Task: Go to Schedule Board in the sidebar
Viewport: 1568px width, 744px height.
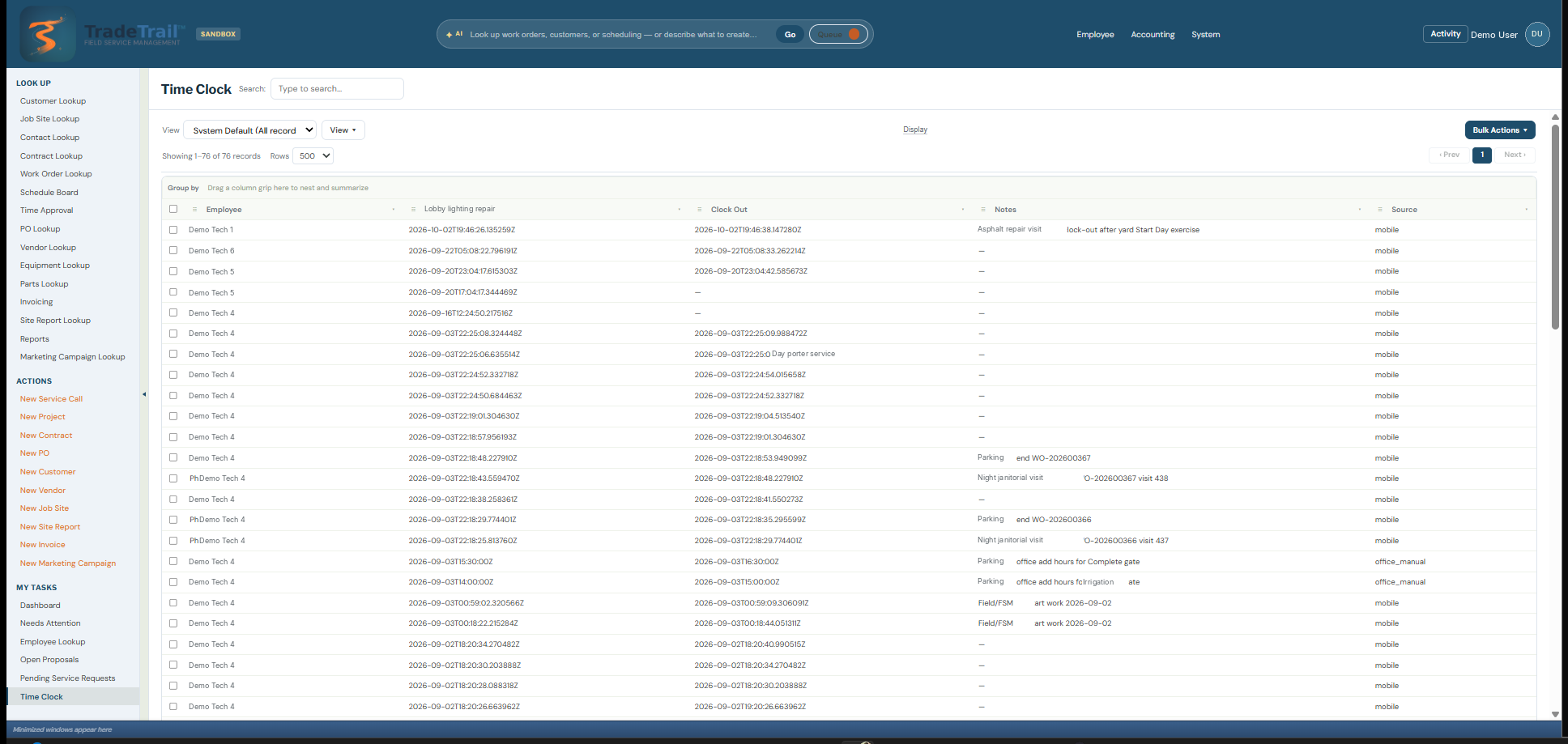Action: (x=49, y=193)
